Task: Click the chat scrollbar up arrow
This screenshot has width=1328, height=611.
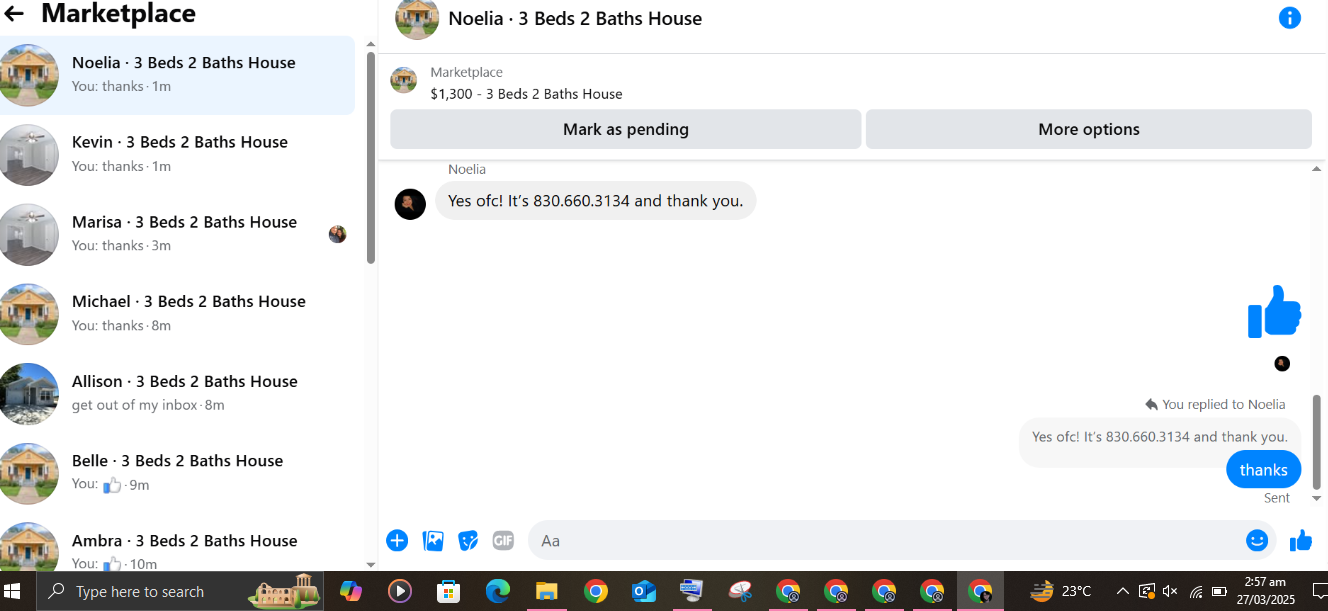Action: (x=1316, y=169)
